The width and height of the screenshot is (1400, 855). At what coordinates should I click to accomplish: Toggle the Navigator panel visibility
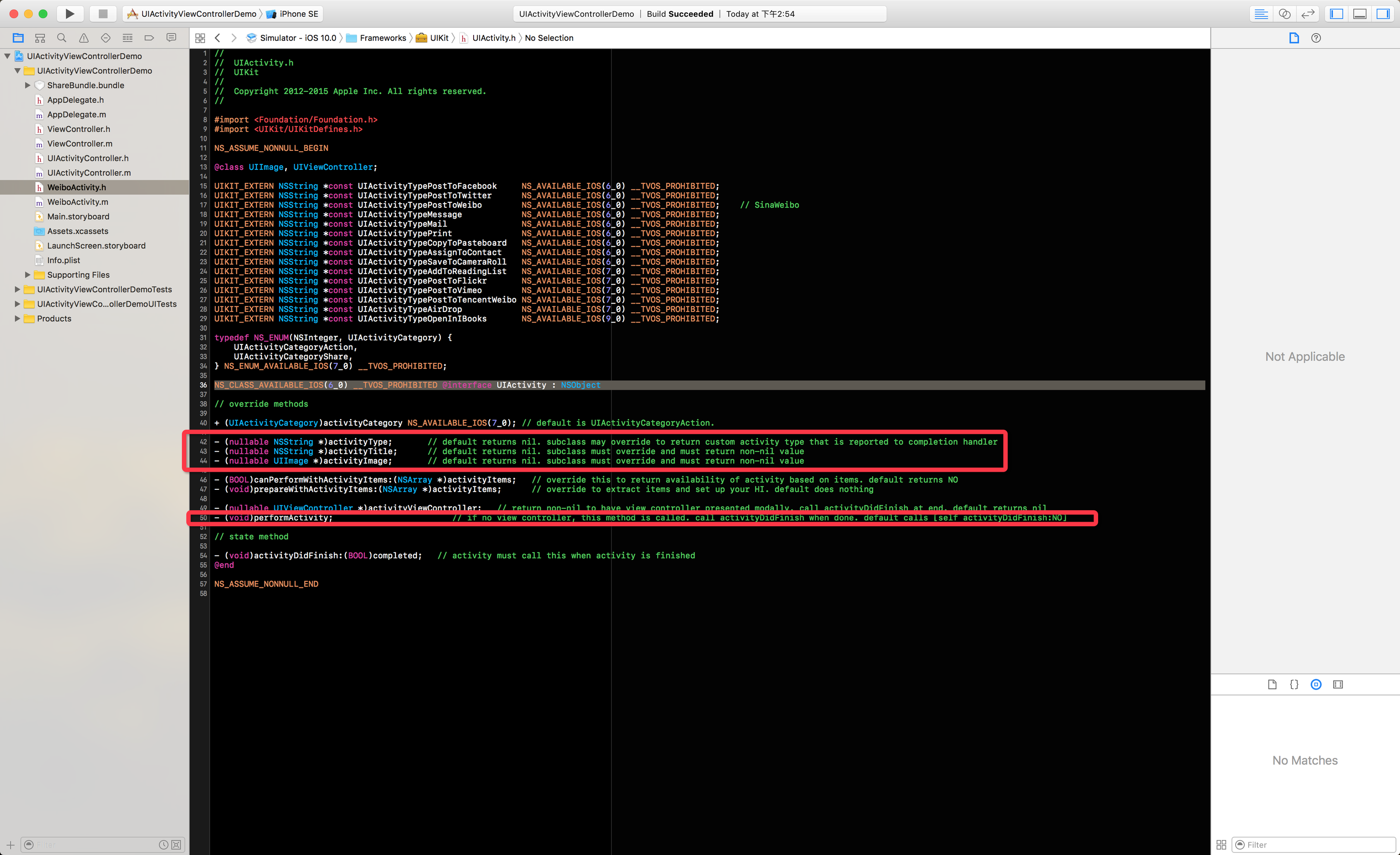(x=1337, y=13)
